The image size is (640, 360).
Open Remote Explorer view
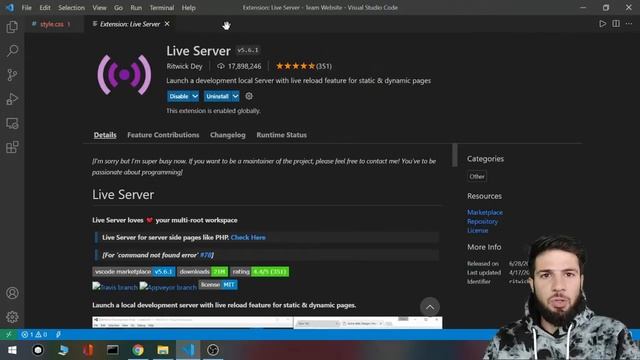tap(12, 123)
